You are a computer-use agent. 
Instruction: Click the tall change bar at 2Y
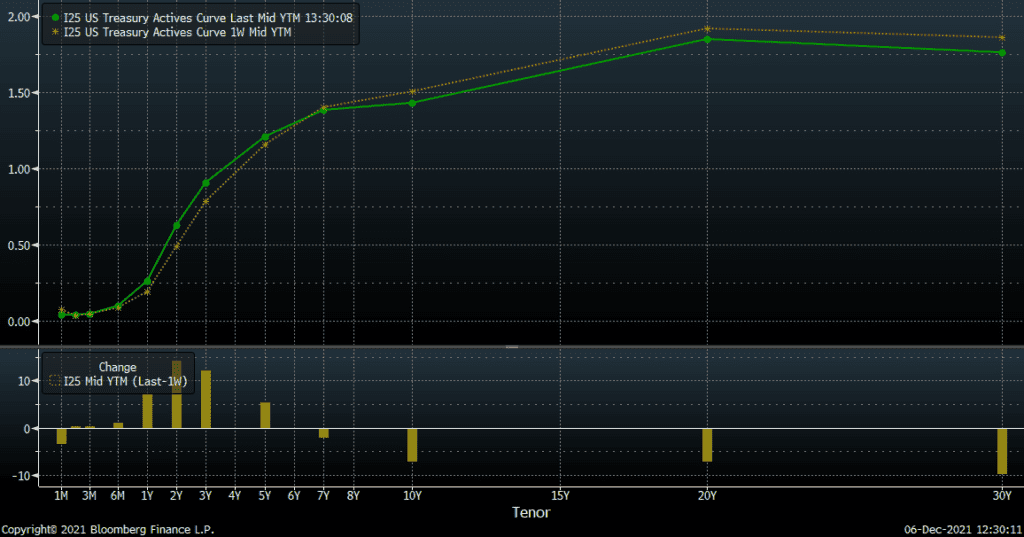176,395
